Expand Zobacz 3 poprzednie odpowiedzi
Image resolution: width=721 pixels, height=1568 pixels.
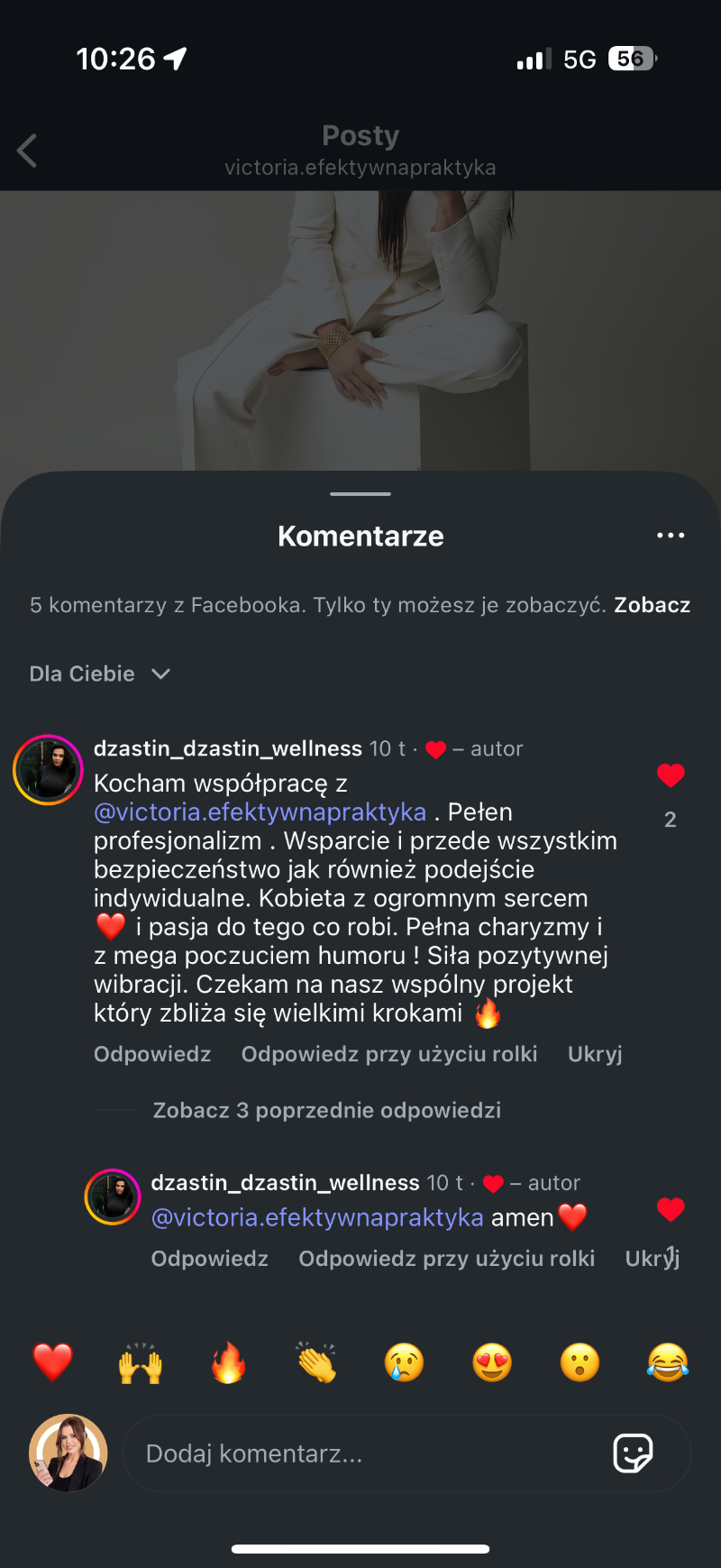pyautogui.click(x=326, y=1110)
